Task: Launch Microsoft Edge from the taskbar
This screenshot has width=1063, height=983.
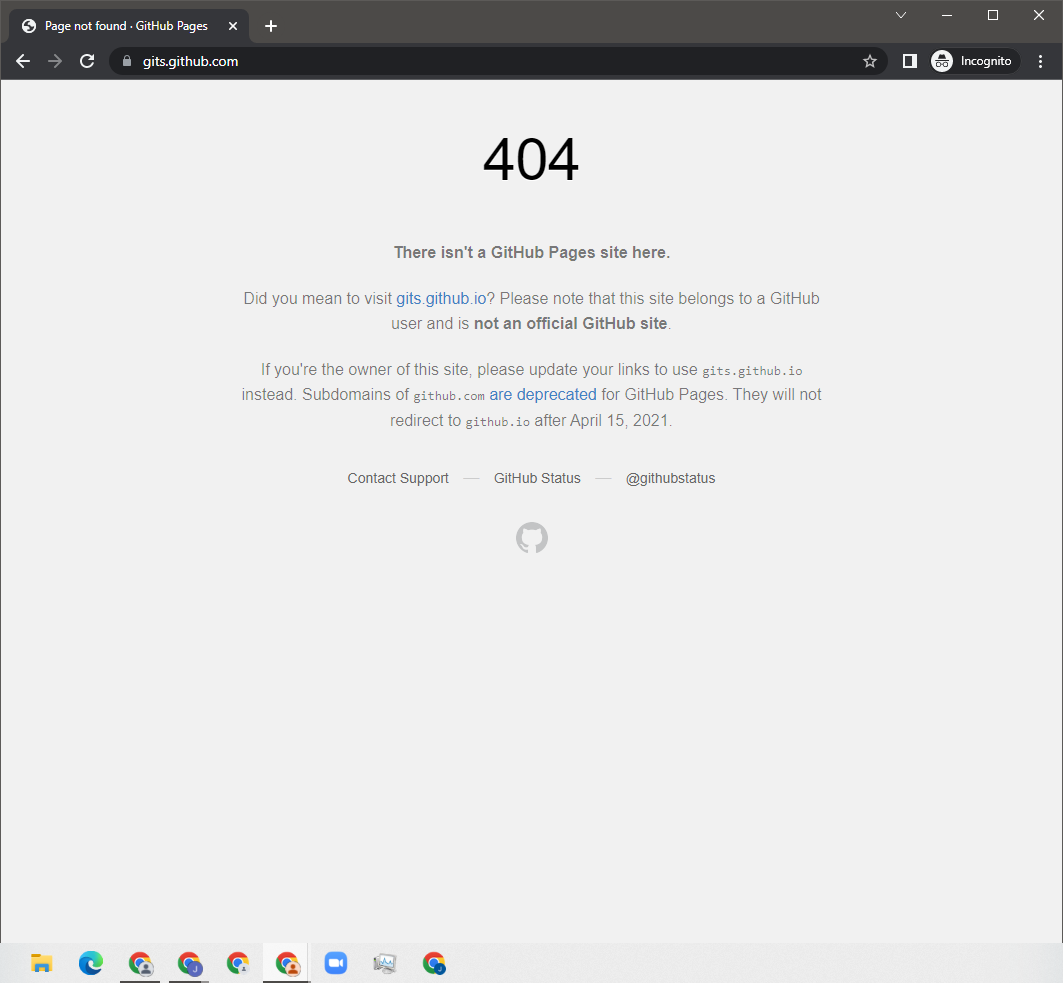Action: coord(91,963)
